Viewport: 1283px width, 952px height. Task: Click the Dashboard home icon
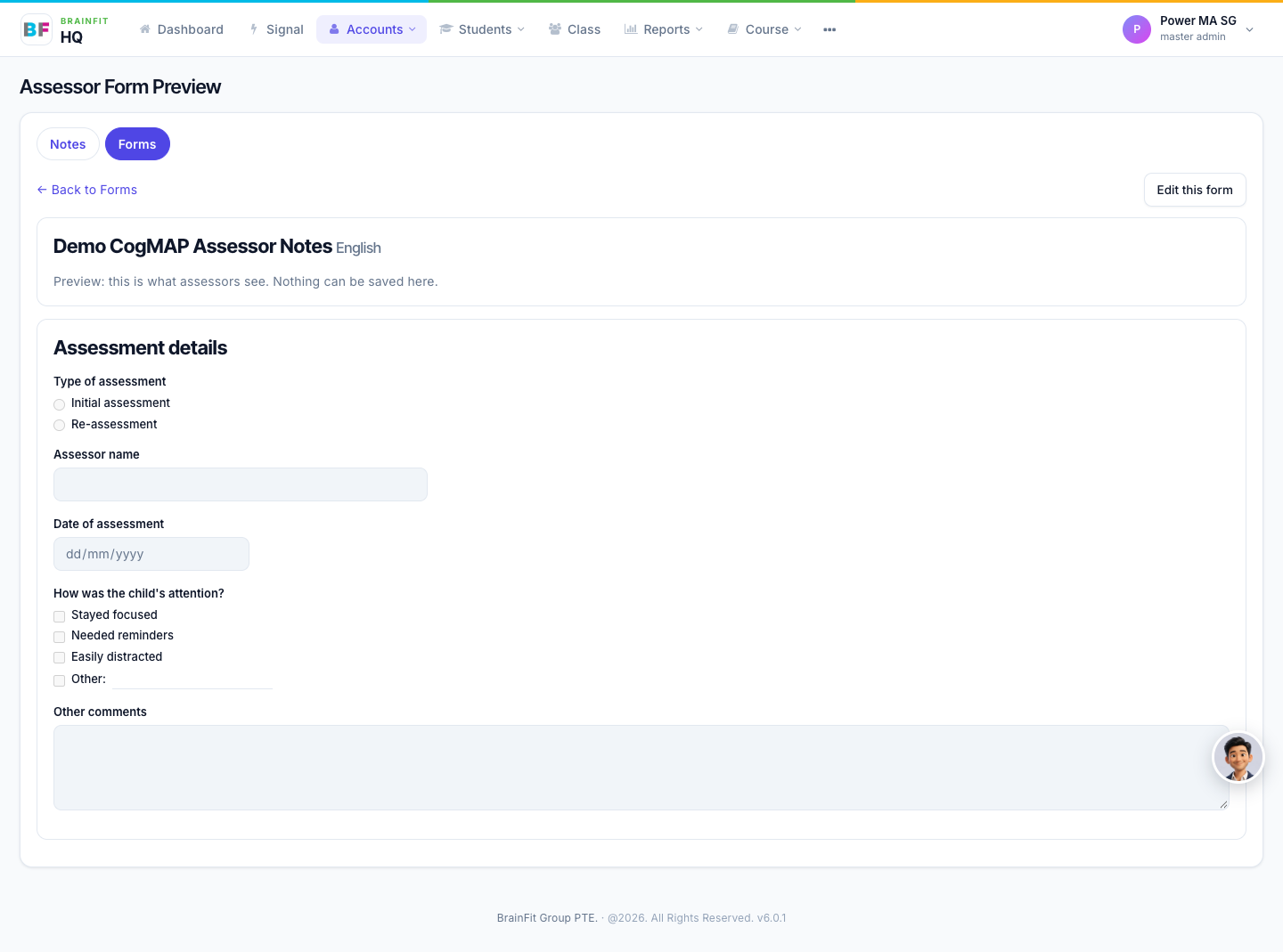(x=145, y=29)
